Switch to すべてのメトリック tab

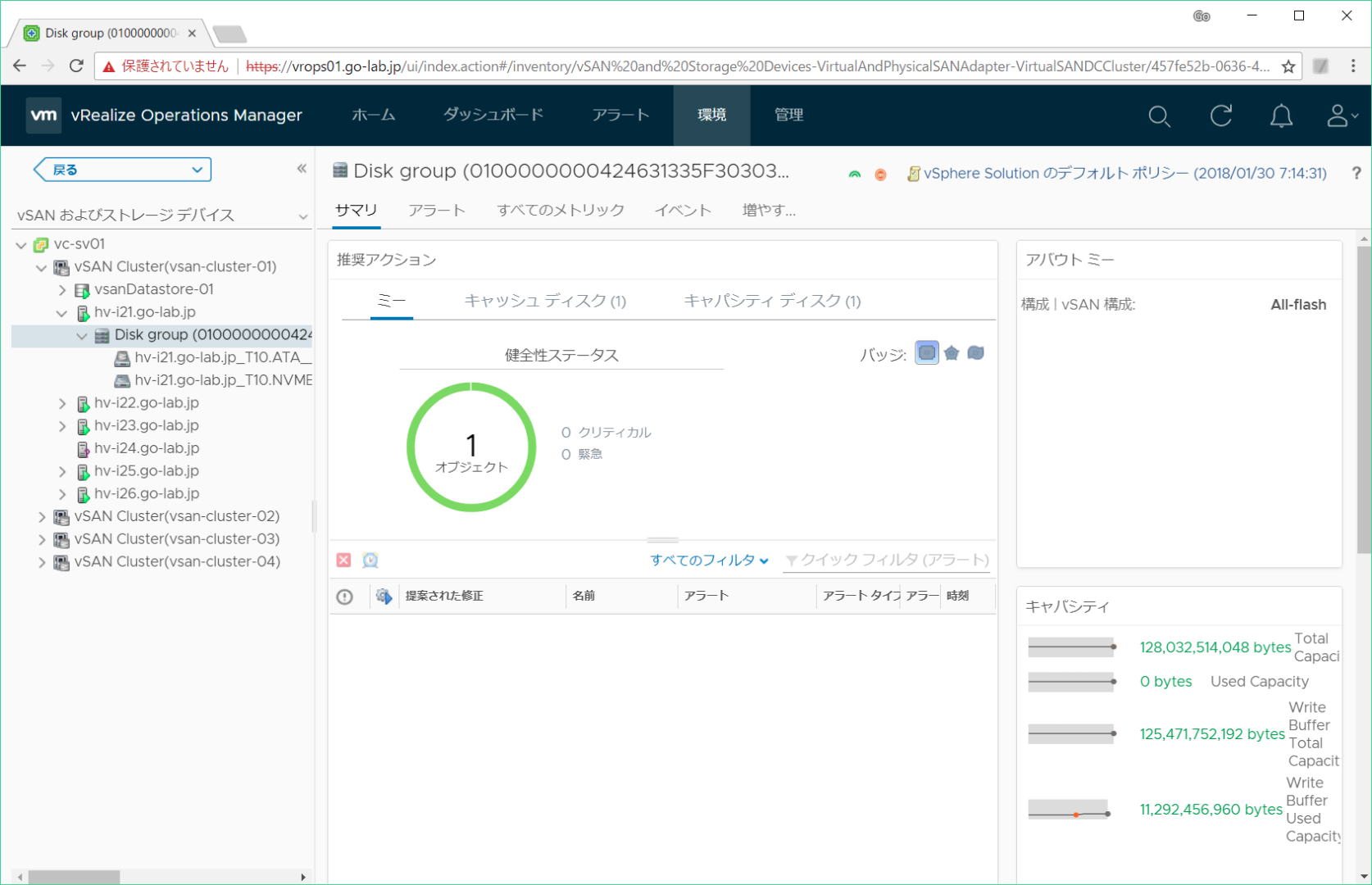click(x=561, y=211)
